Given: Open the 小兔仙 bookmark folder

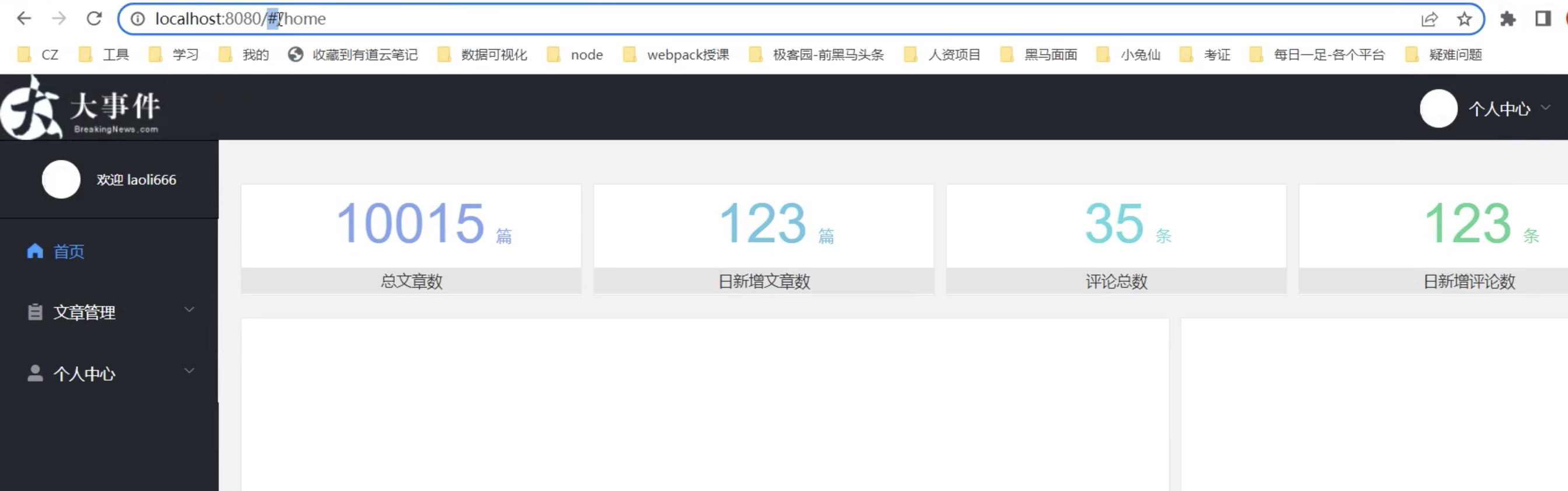Looking at the screenshot, I should tap(1129, 55).
